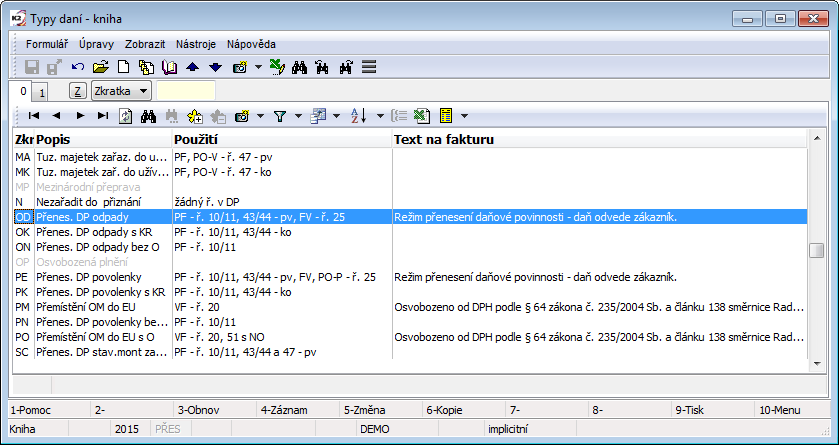
Task: Click the copy record pages icon
Action: tap(146, 67)
